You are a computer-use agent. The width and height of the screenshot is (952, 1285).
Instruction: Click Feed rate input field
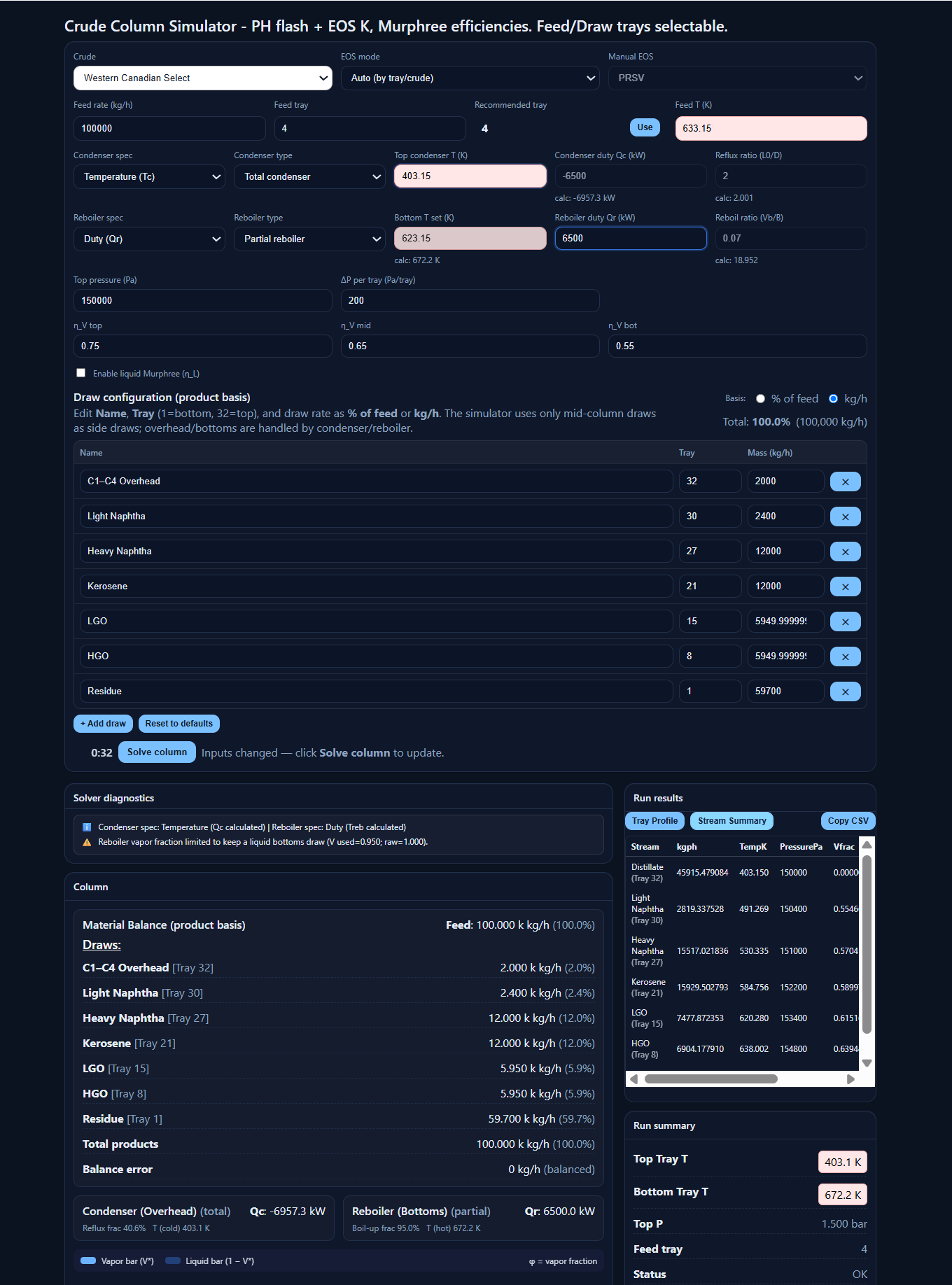pos(169,128)
